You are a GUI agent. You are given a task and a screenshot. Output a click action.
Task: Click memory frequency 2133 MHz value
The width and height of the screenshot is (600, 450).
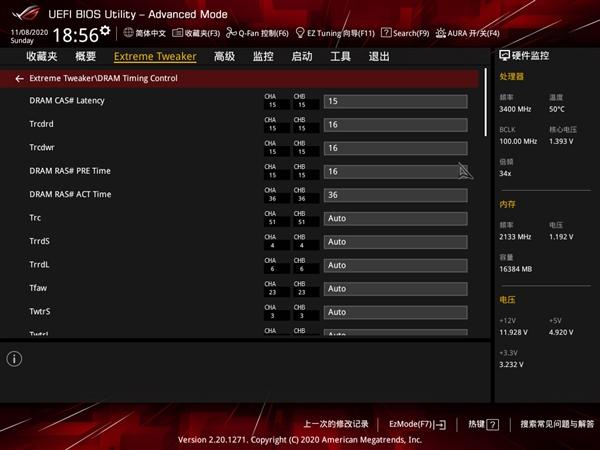tap(515, 237)
